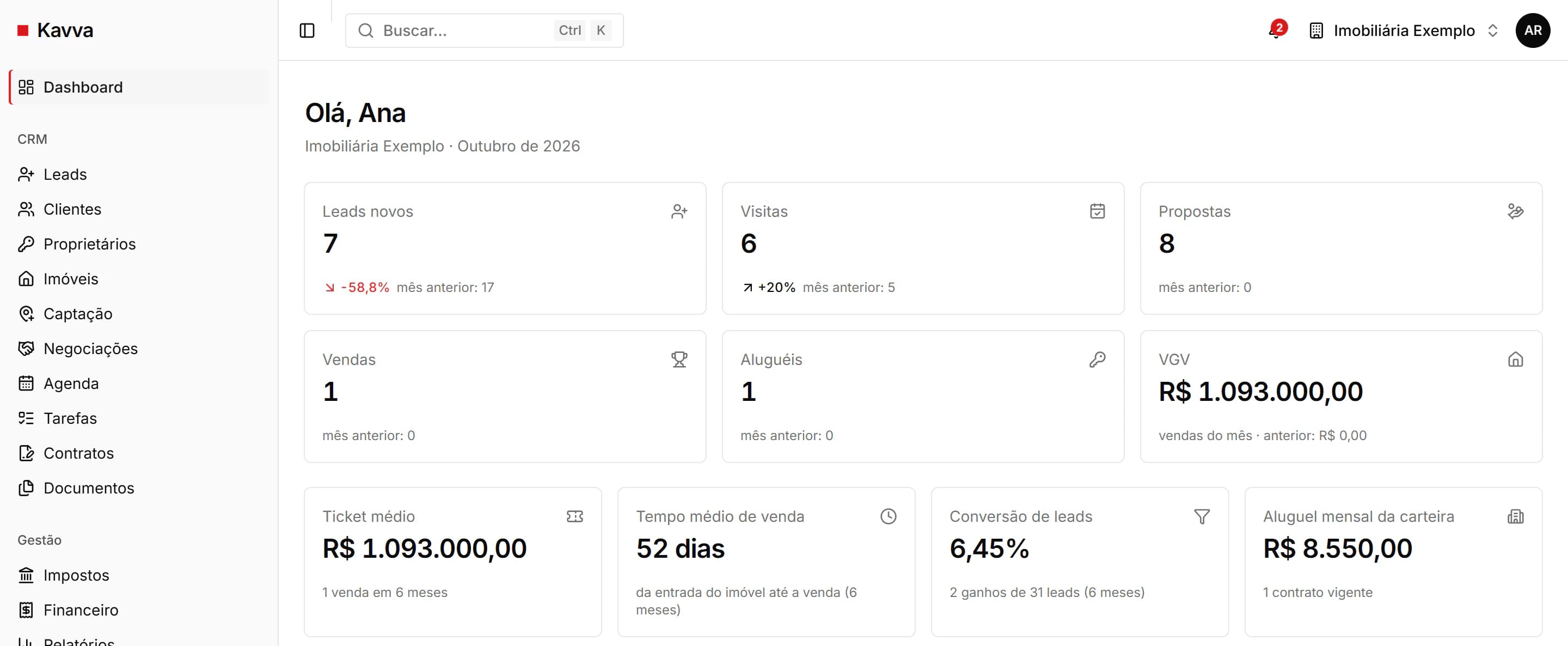The height and width of the screenshot is (646, 1568).
Task: Click the 52 dias value
Action: [680, 548]
